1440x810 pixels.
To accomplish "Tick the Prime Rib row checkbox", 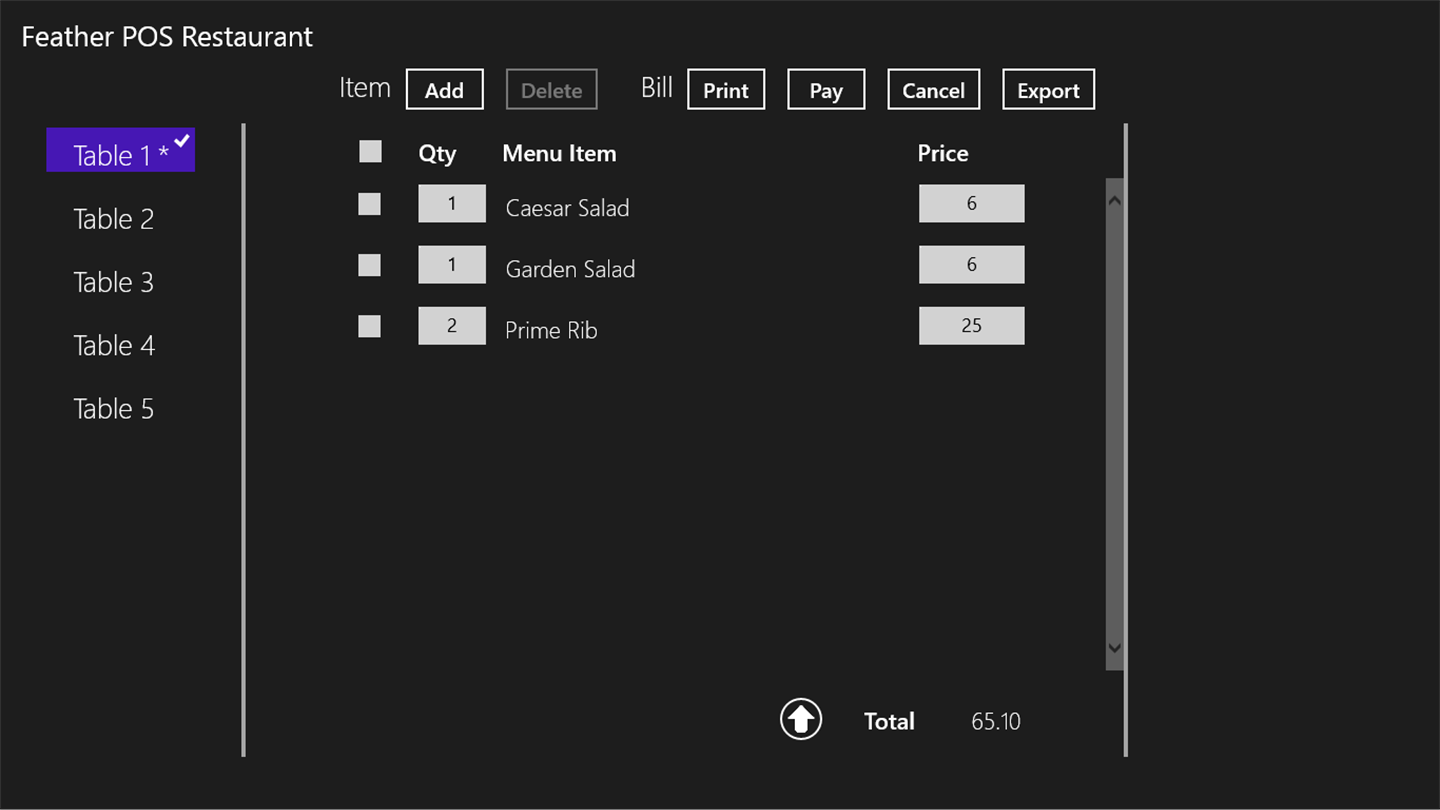I will click(370, 326).
